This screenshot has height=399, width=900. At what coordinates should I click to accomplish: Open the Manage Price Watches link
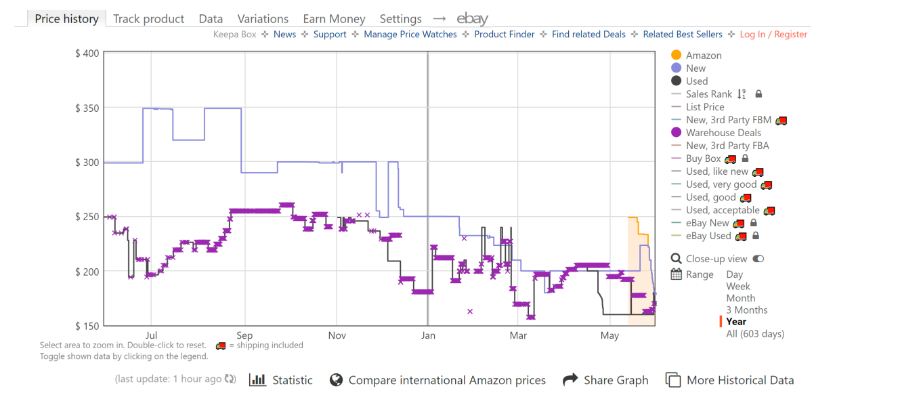click(410, 34)
